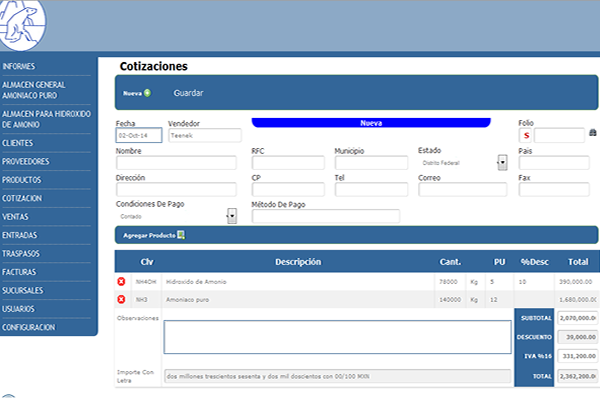This screenshot has height=400, width=600.
Task: Open the Estado dropdown
Action: (501, 161)
